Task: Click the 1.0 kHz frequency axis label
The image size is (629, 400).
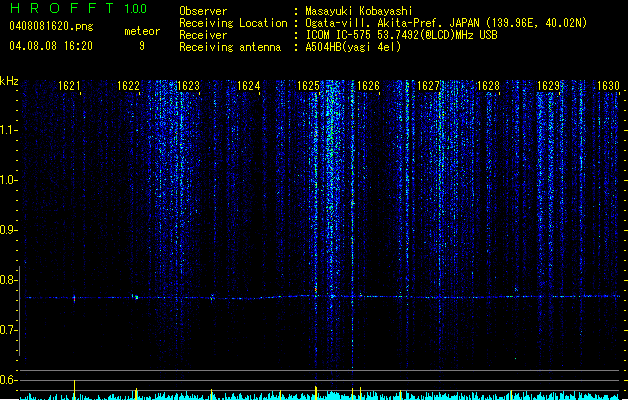Action: [x=8, y=180]
